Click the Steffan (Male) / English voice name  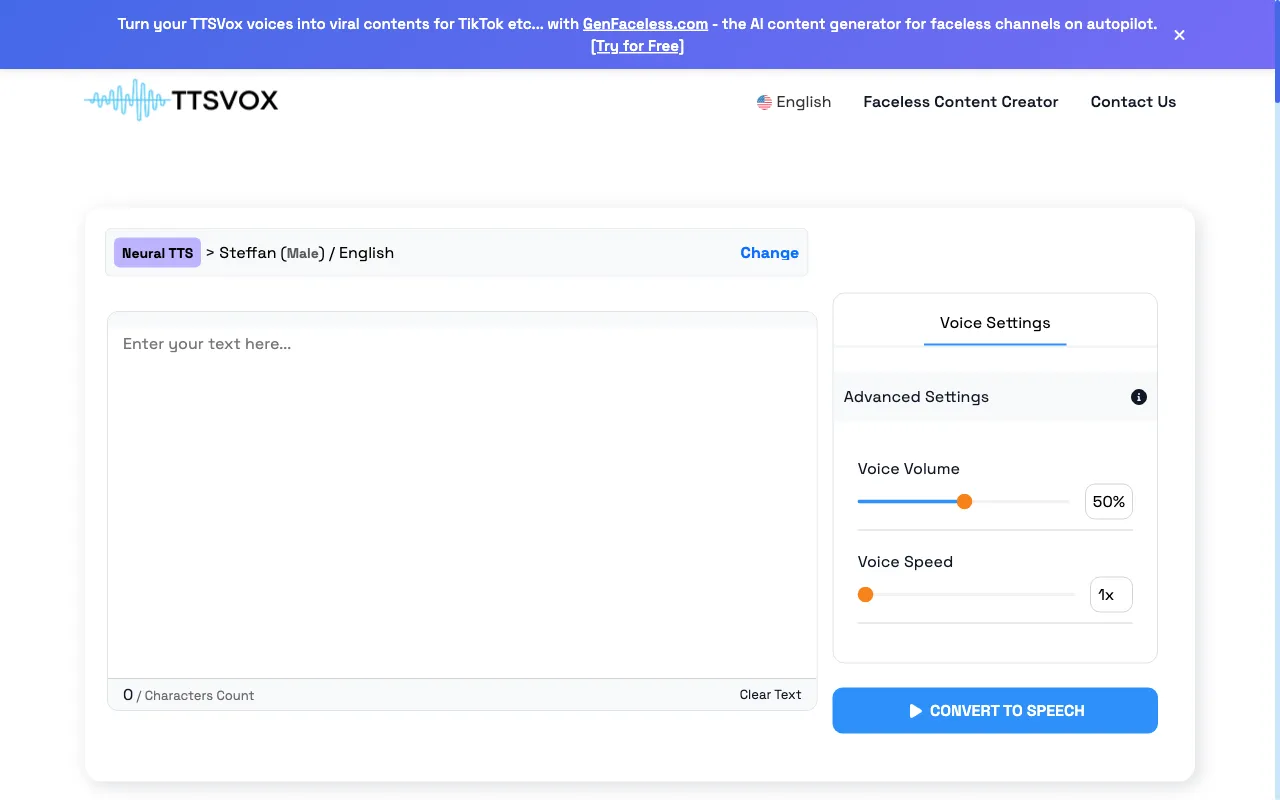(306, 253)
